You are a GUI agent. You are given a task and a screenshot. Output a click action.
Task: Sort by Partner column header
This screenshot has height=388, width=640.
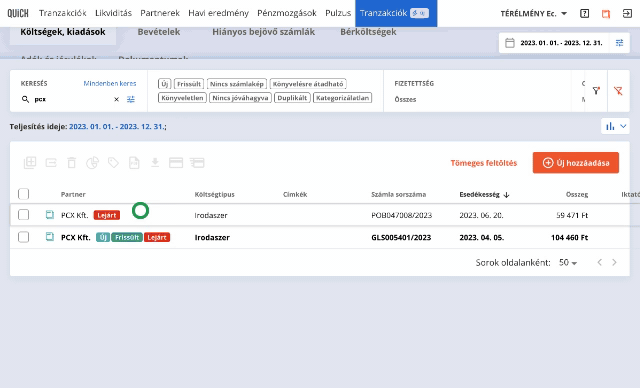point(73,195)
